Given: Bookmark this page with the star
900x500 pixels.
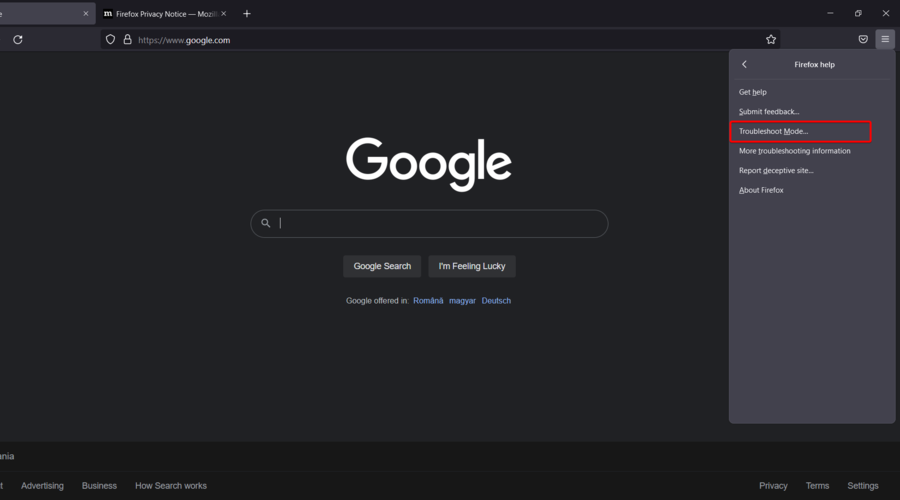Looking at the screenshot, I should (771, 40).
